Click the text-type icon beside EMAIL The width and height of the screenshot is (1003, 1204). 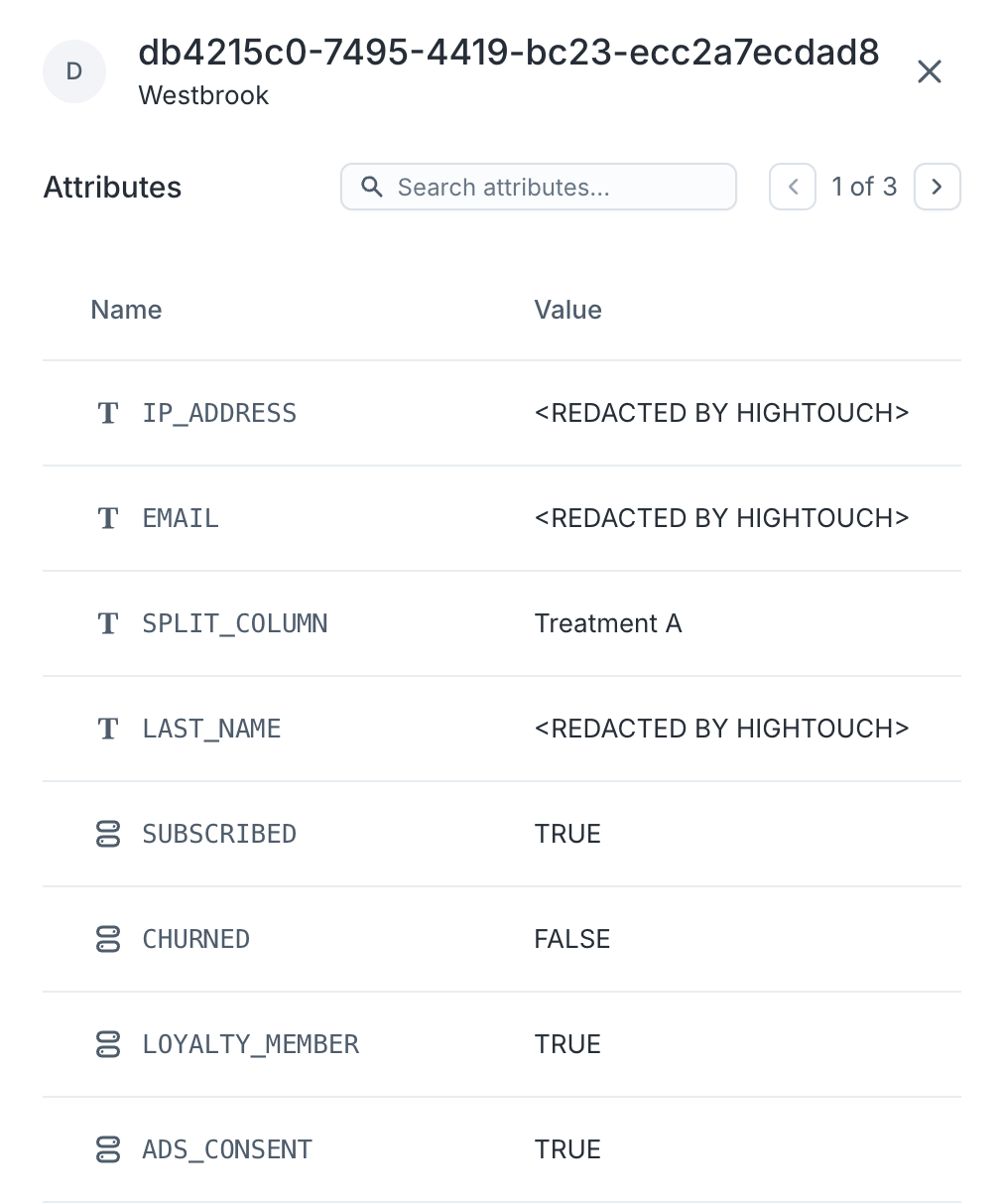108,518
